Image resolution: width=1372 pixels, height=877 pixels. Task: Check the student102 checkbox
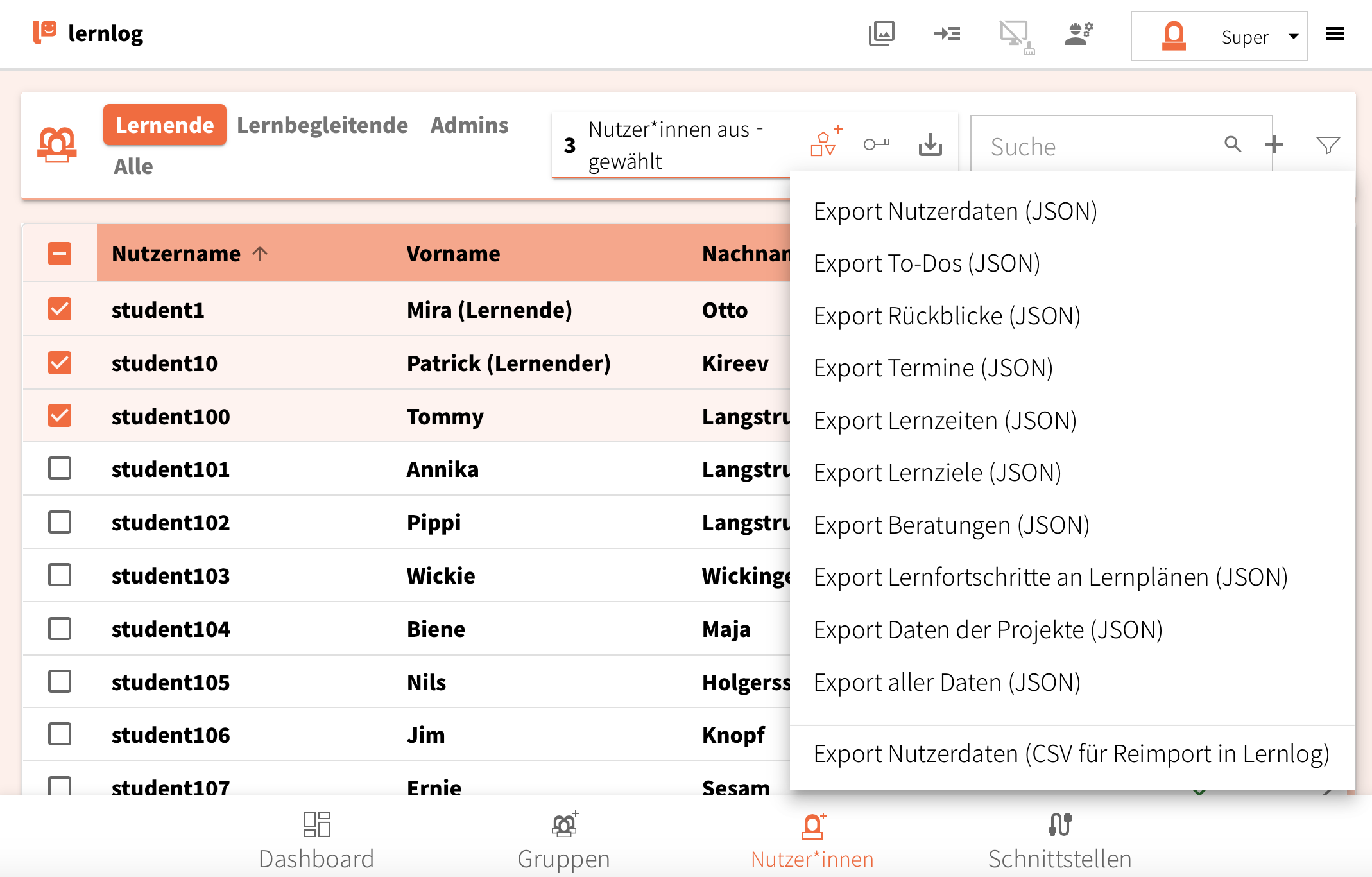click(60, 522)
